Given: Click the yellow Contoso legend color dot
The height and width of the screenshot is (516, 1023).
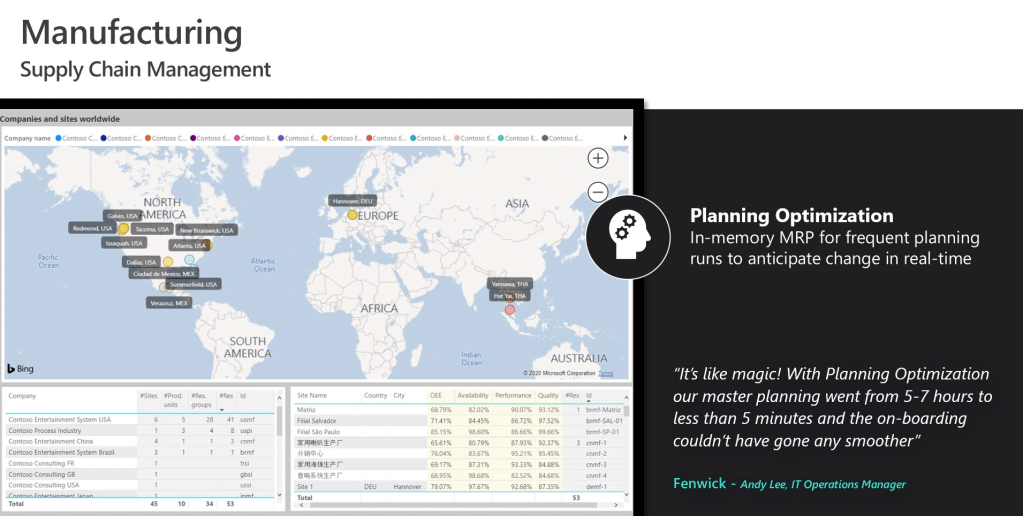Looking at the screenshot, I should [x=324, y=138].
